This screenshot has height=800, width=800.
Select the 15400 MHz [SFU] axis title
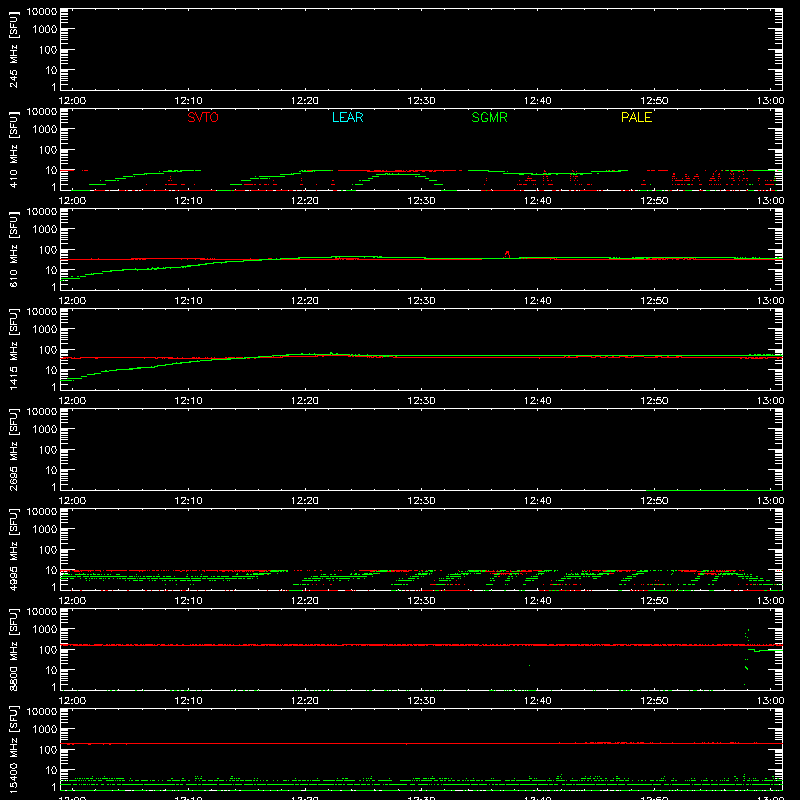pyautogui.click(x=13, y=751)
